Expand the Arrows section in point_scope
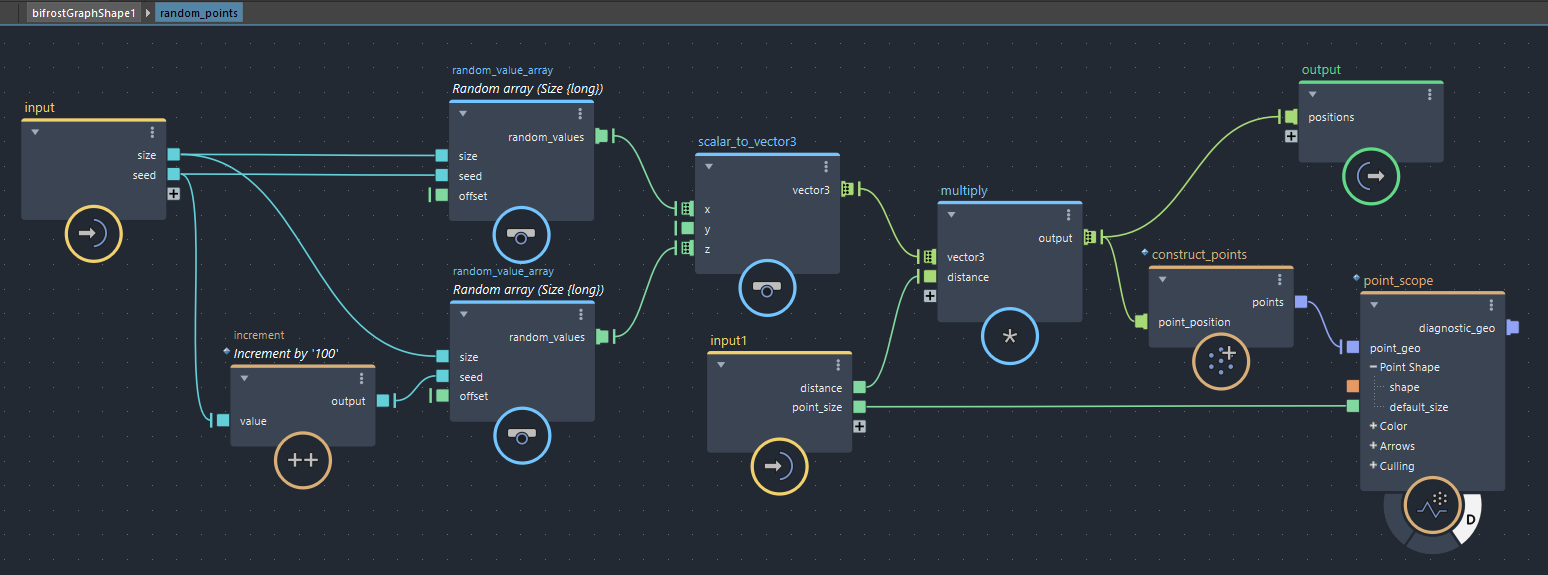Screen dimensions: 1548x575 (x=1374, y=446)
